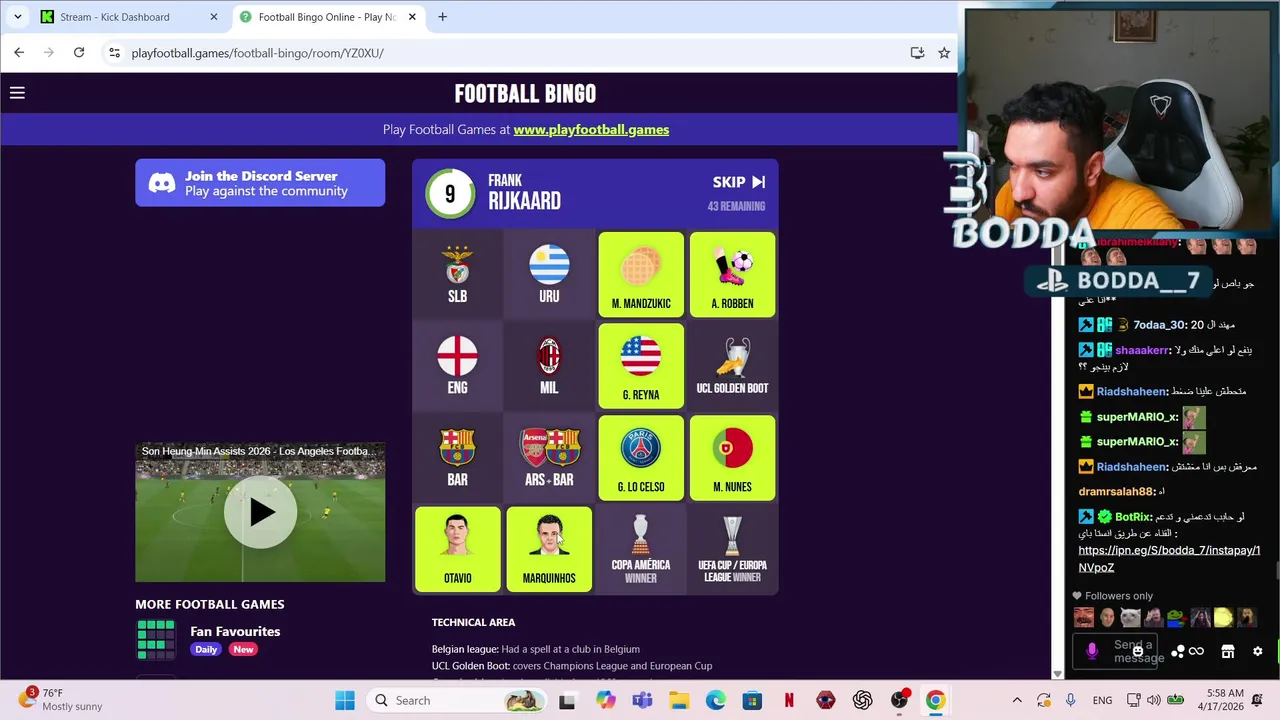Bookmark this page with the star icon
Image resolution: width=1280 pixels, height=720 pixels.
point(944,53)
